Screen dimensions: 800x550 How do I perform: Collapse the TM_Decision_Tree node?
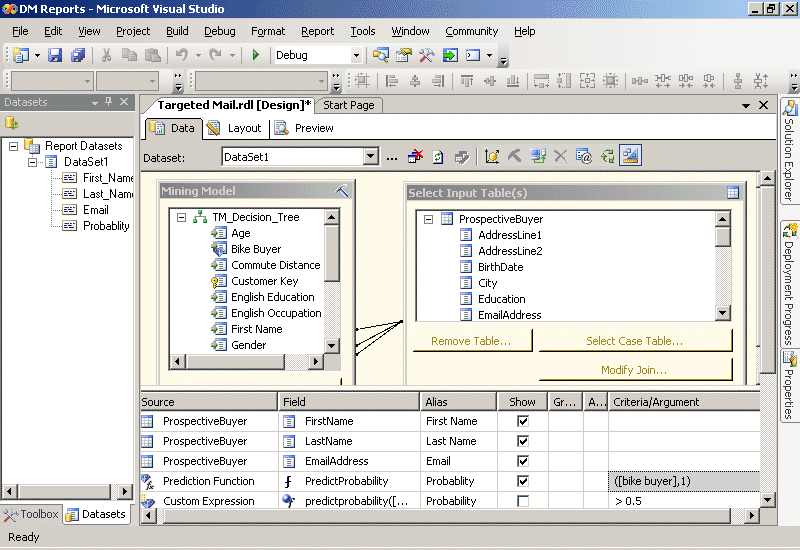click(x=181, y=217)
